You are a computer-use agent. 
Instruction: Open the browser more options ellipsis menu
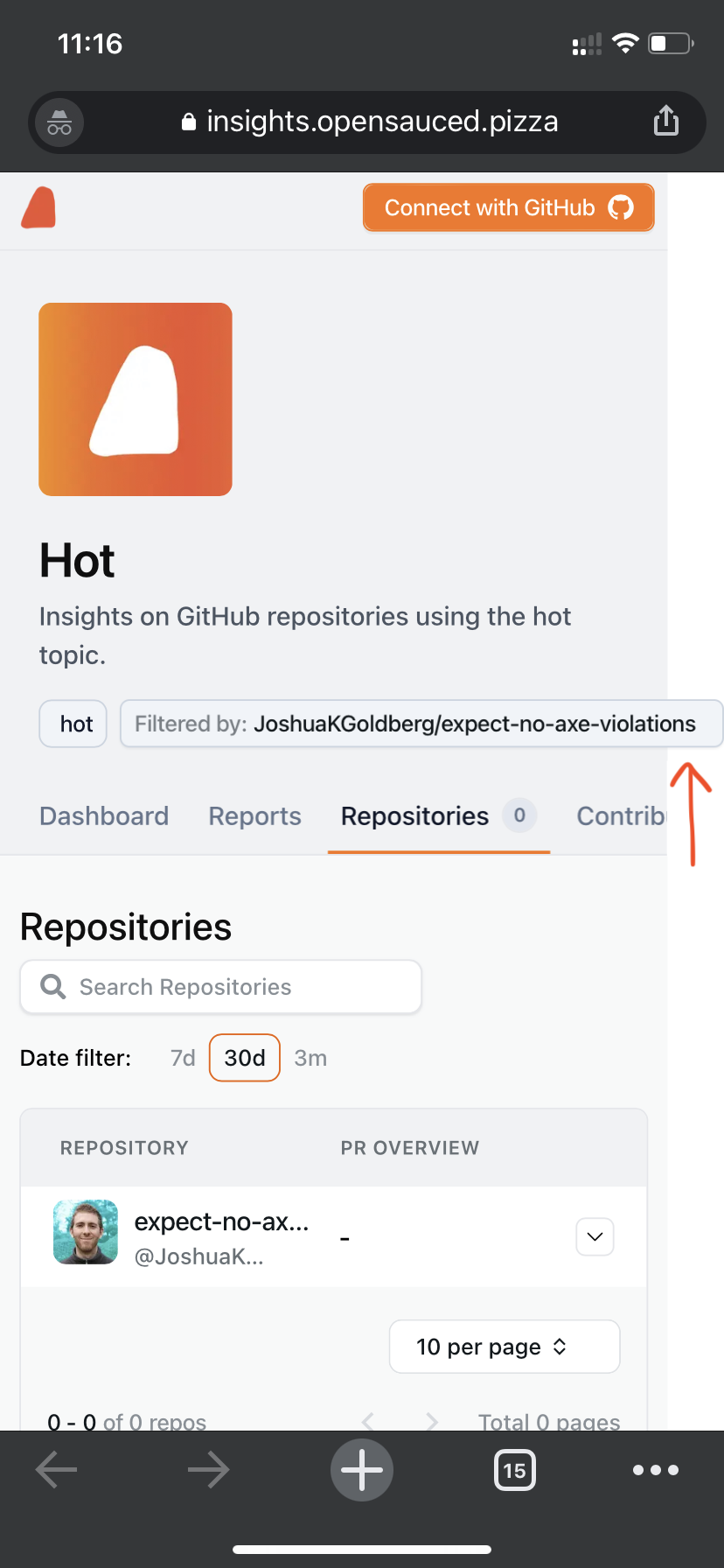click(x=655, y=1470)
